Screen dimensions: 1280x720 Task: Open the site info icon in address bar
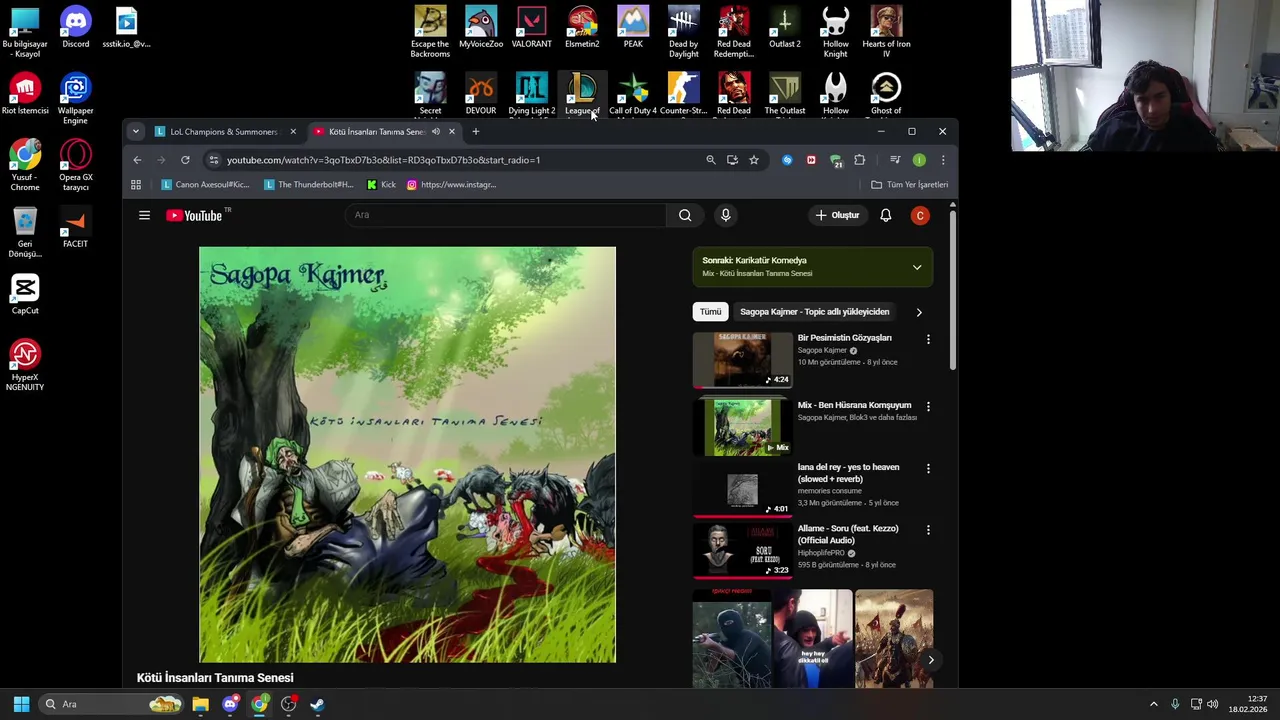point(213,160)
